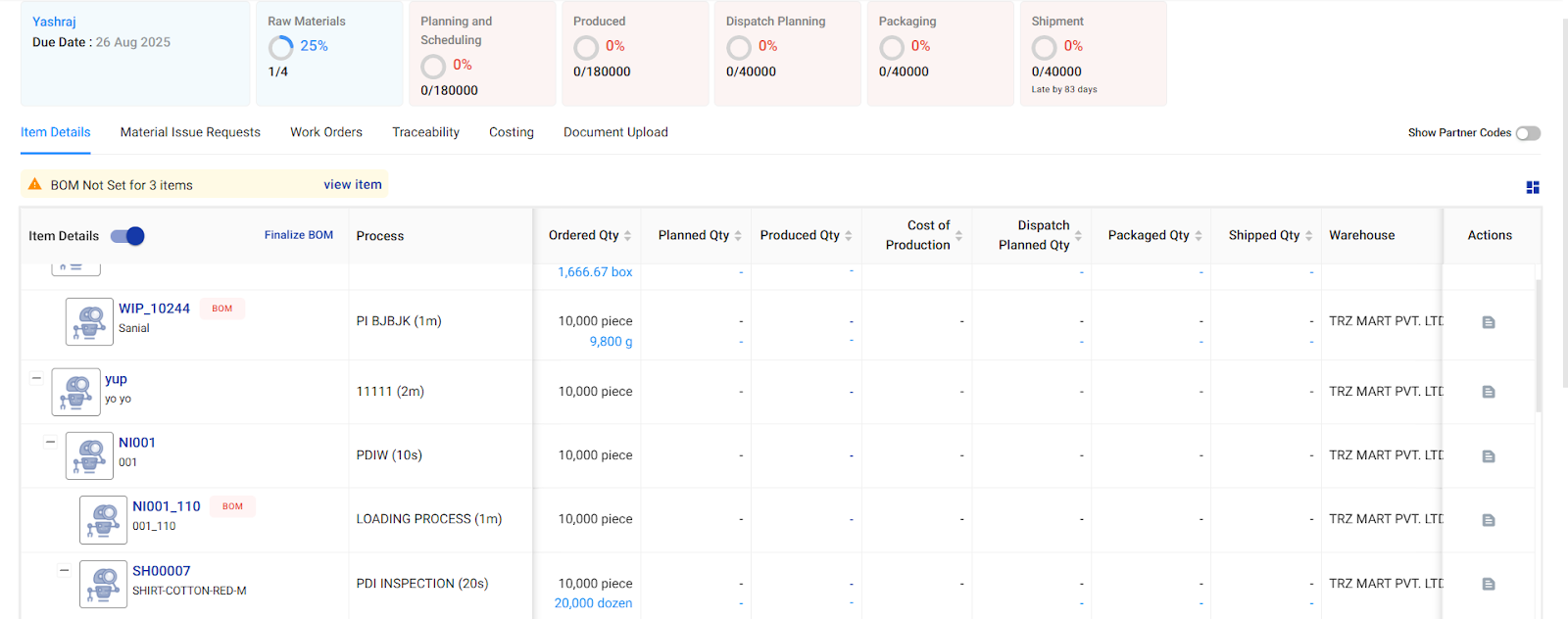Click the Raw Materials 25% progress circle
The width and height of the screenshot is (1568, 619).
[281, 47]
